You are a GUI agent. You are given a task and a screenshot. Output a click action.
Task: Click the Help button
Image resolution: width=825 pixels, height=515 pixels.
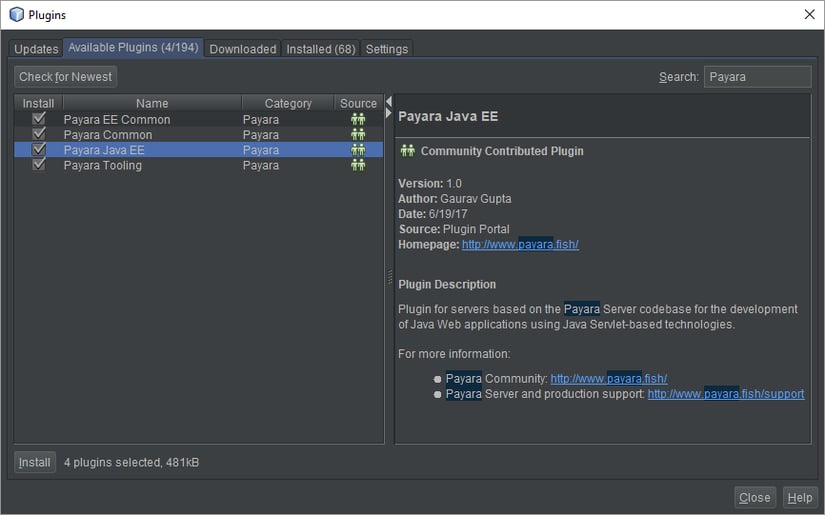pyautogui.click(x=800, y=498)
